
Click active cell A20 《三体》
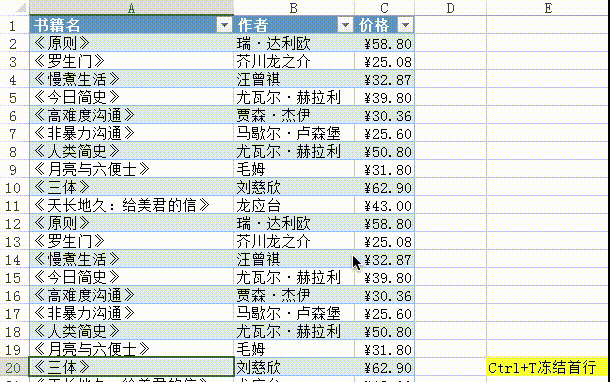point(131,367)
